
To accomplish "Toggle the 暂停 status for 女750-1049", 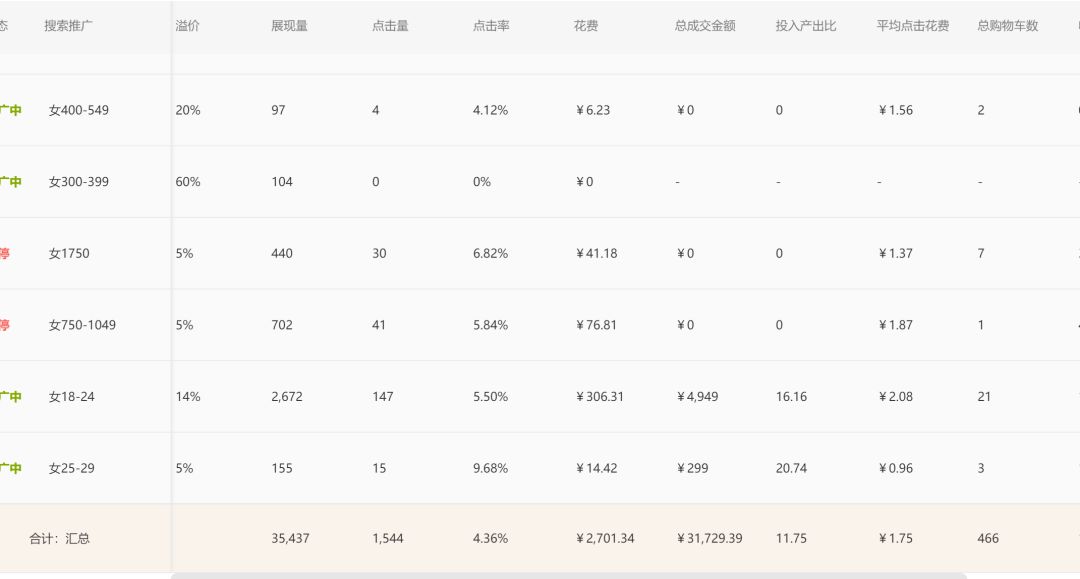I will (x=5, y=325).
